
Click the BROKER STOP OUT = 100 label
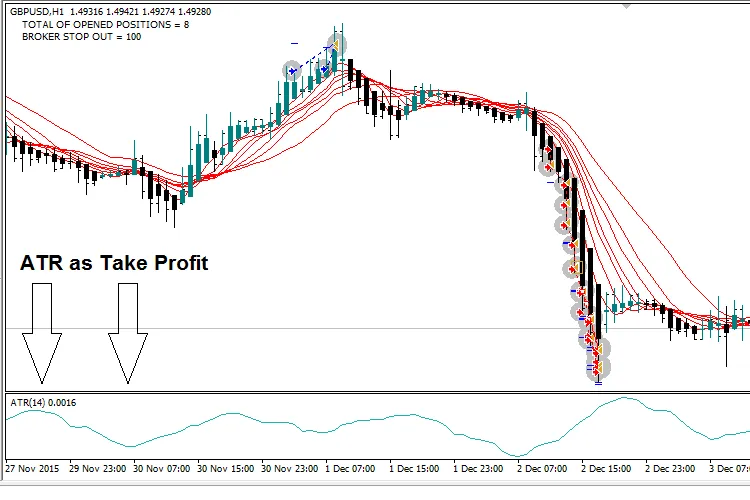pyautogui.click(x=81, y=37)
